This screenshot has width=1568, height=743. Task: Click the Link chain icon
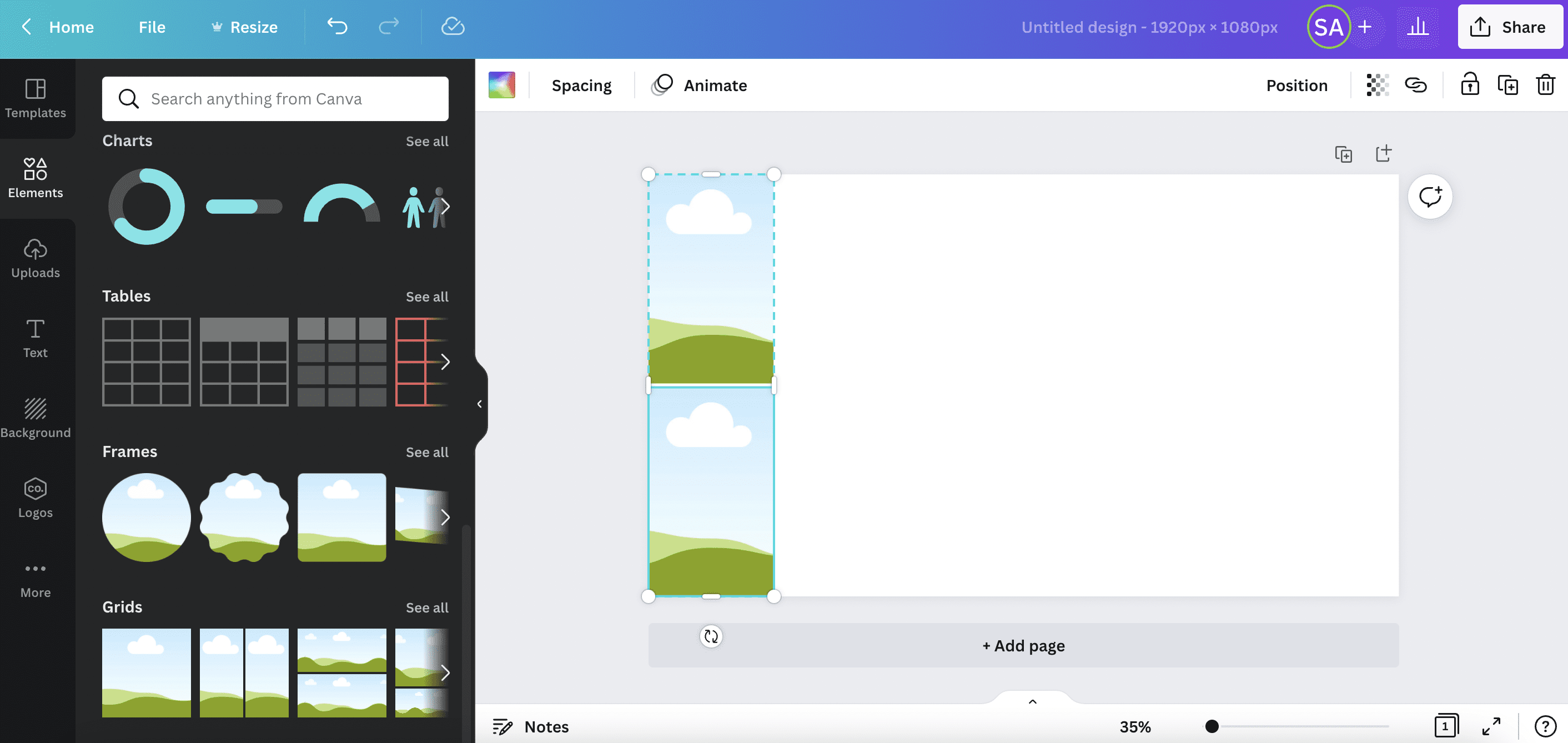(x=1416, y=86)
